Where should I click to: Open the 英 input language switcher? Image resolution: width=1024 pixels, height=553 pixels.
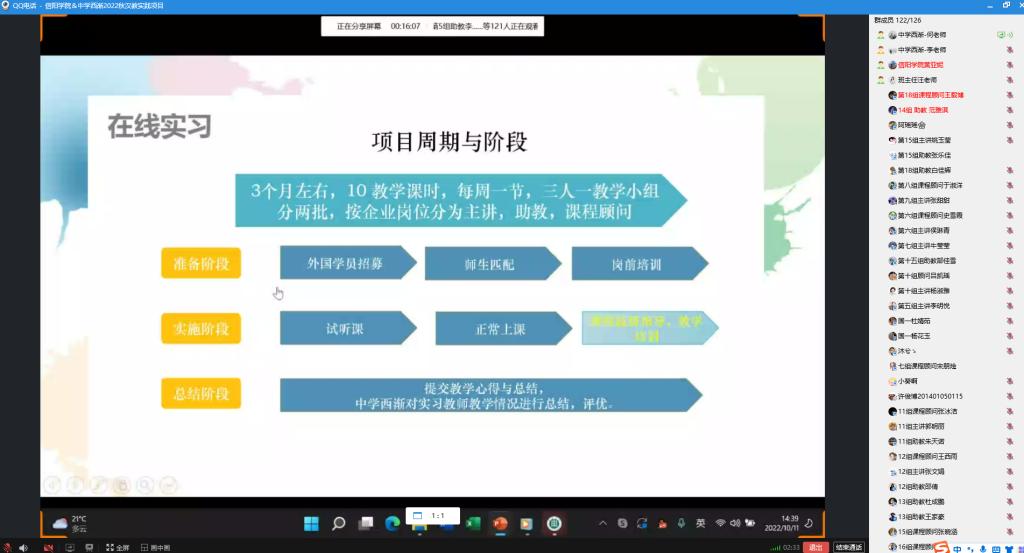tap(700, 524)
